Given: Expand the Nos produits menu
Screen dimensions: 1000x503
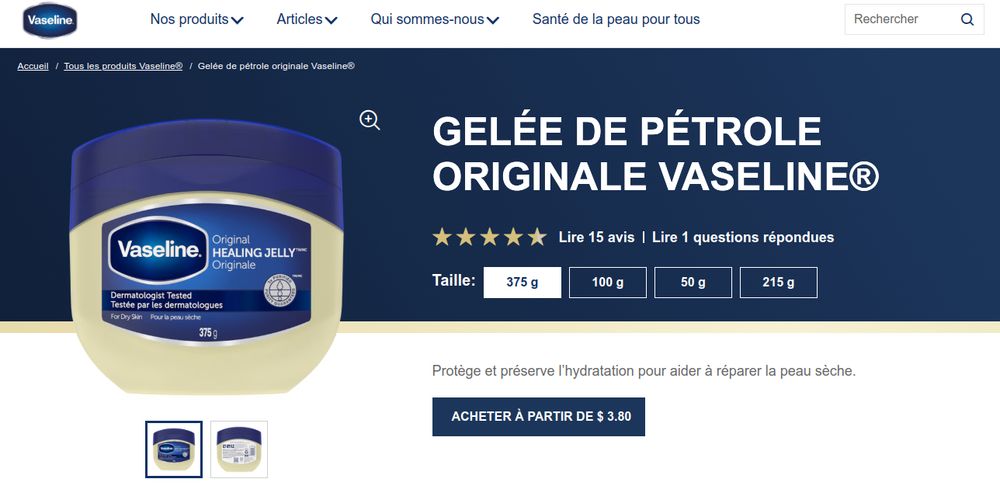Looking at the screenshot, I should pyautogui.click(x=196, y=19).
